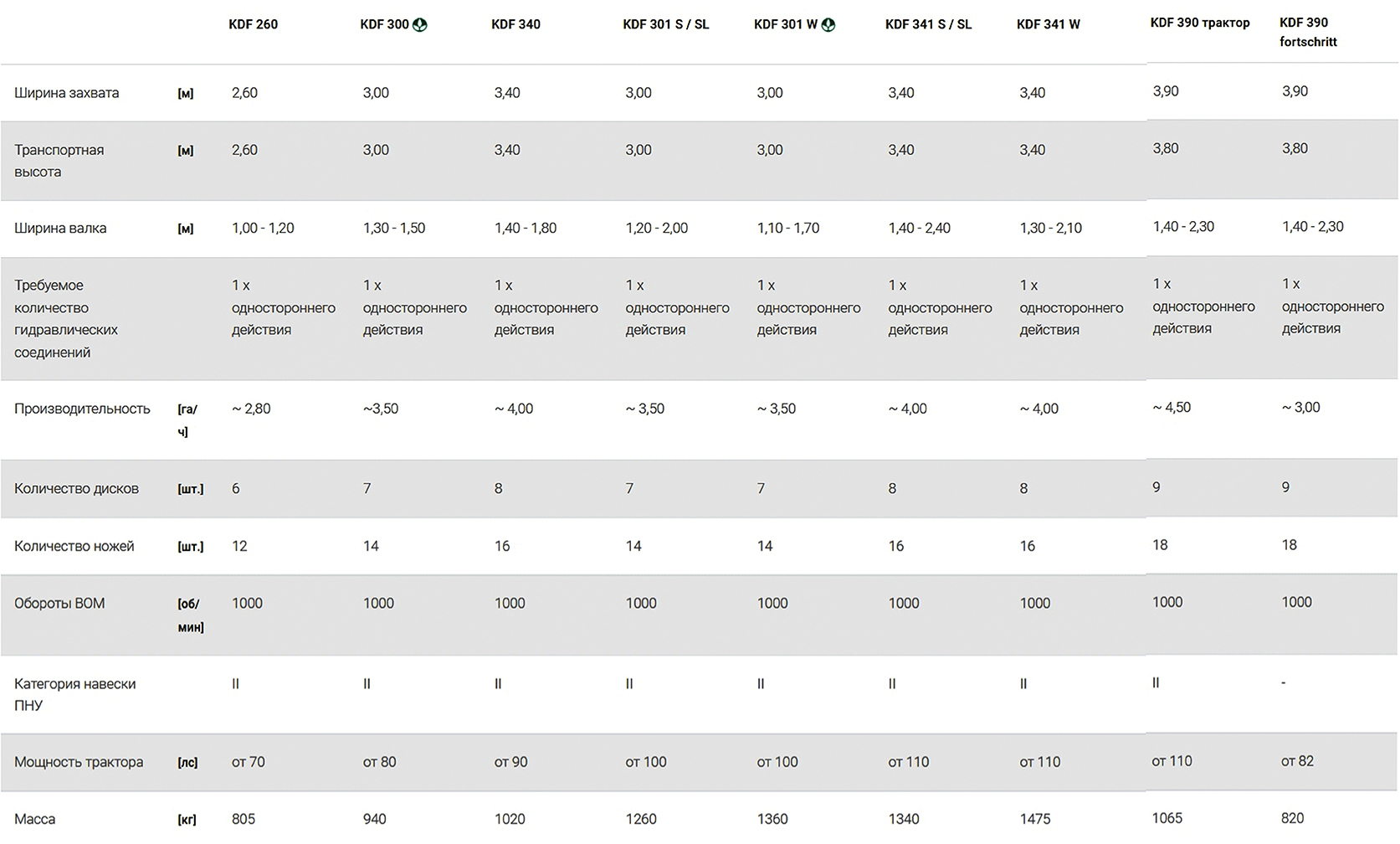Click the Мощность трактора row label
Image resolution: width=1400 pixels, height=844 pixels.
coord(79,762)
